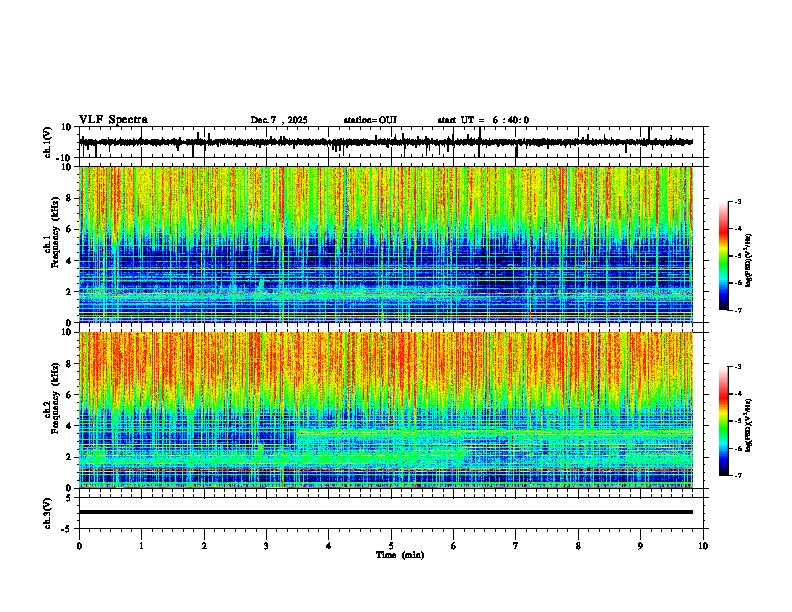Click the "station=OUJ" header label
The height and width of the screenshot is (612, 792).
pyautogui.click(x=370, y=120)
